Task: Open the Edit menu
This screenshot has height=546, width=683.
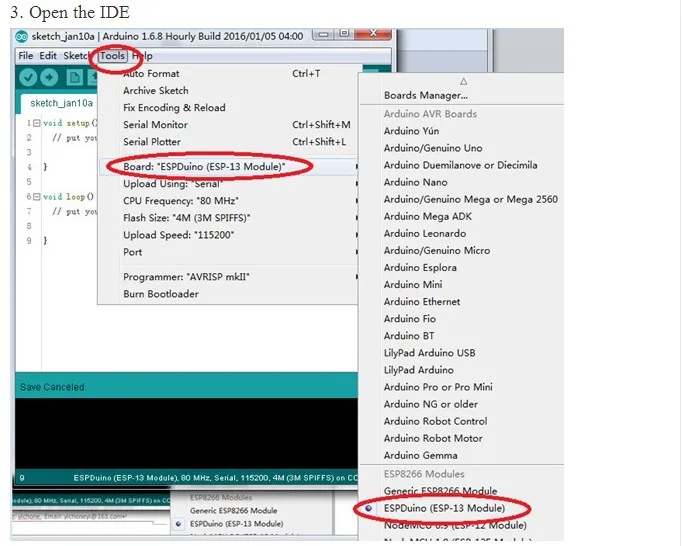Action: point(48,56)
